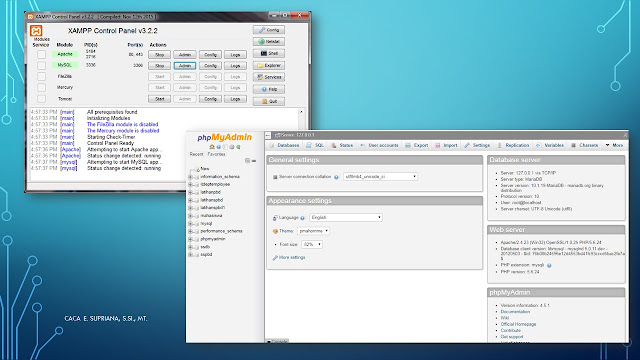Click the New database icon in tree
The image size is (640, 360).
pos(198,169)
